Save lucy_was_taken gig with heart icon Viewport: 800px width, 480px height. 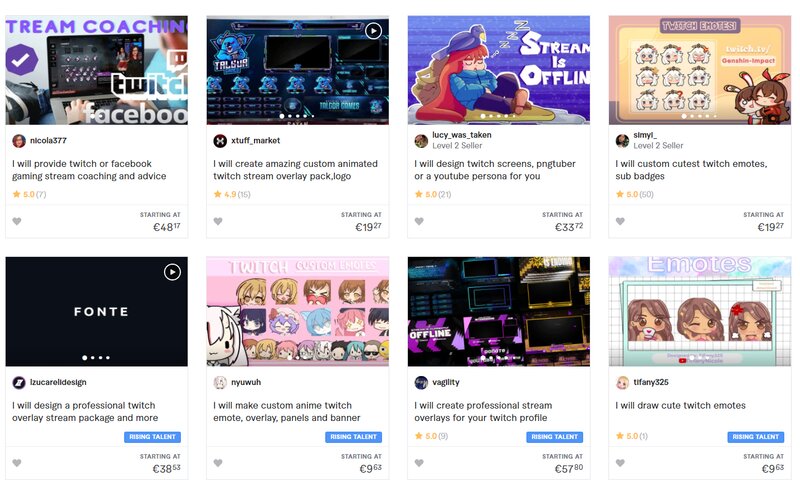pyautogui.click(x=419, y=221)
